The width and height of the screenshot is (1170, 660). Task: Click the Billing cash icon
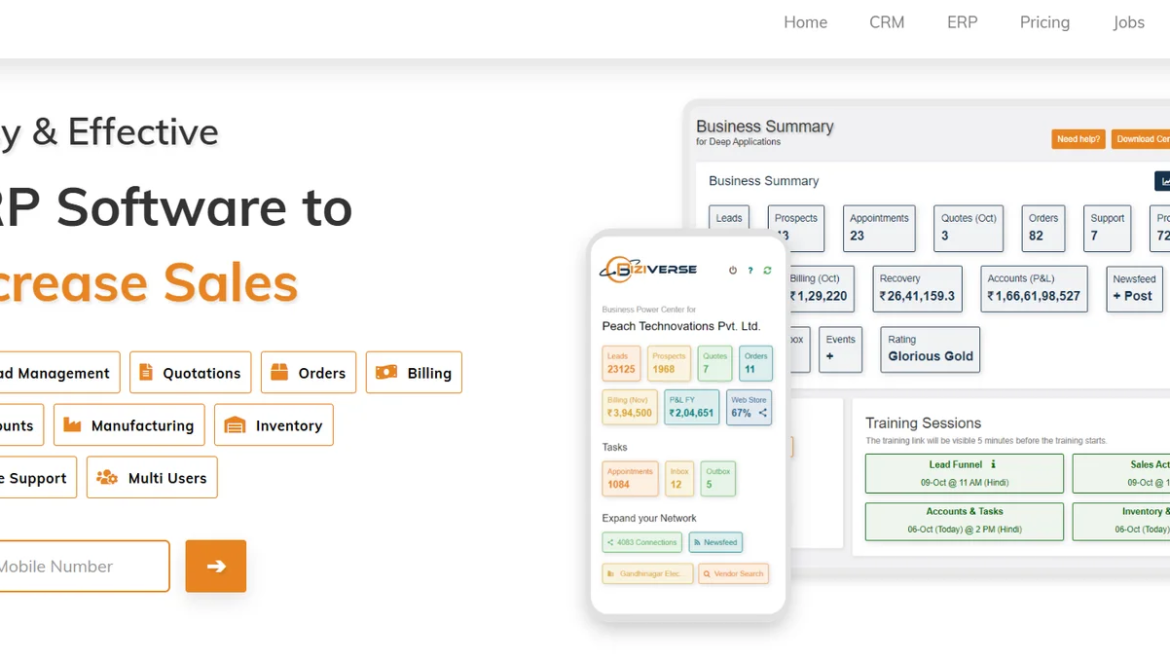pyautogui.click(x=386, y=373)
